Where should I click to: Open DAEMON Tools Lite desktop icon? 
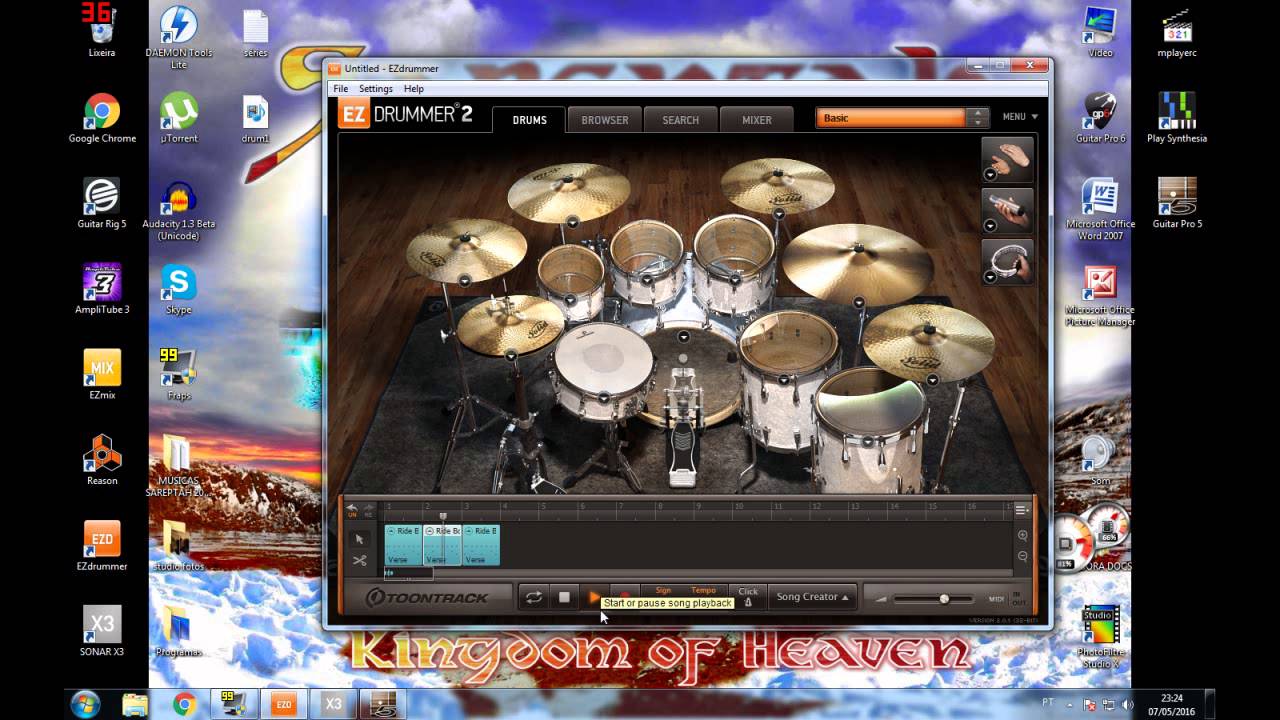click(x=178, y=38)
